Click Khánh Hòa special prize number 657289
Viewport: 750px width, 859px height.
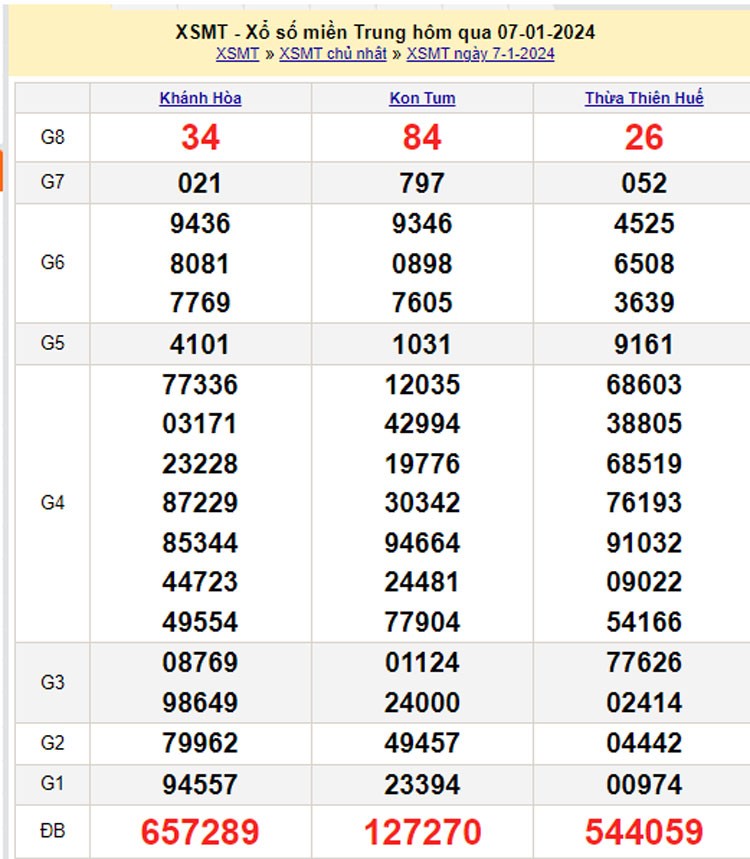coord(200,831)
